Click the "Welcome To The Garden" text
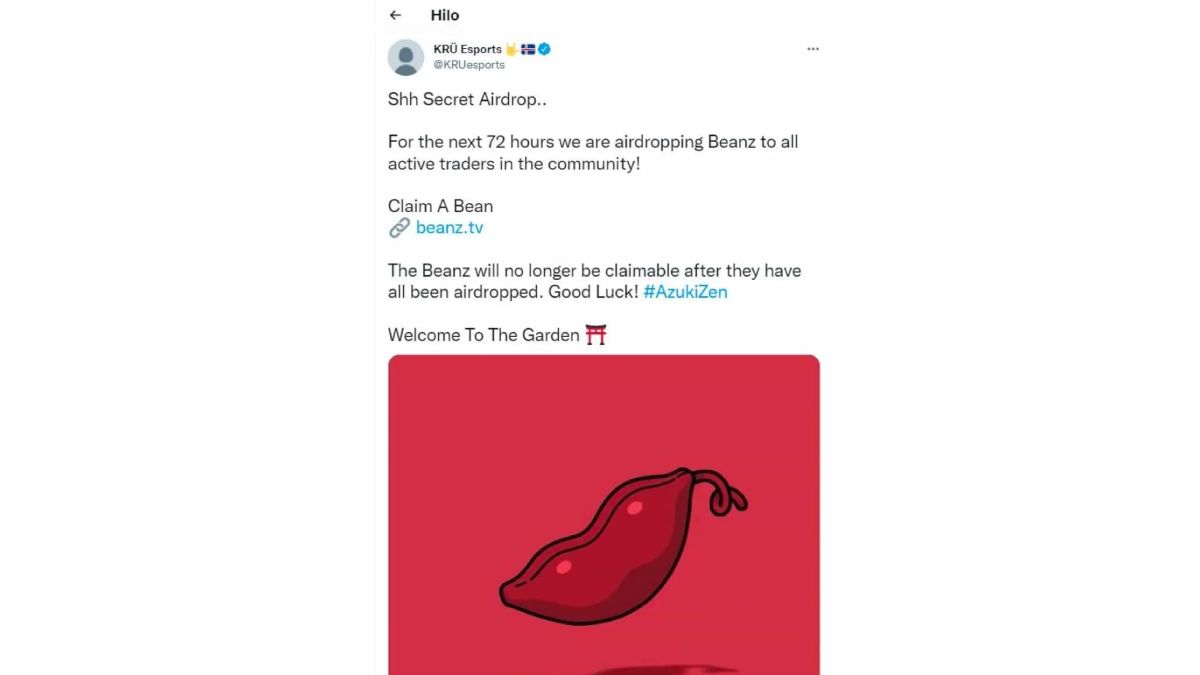The width and height of the screenshot is (1200, 675). (x=483, y=335)
